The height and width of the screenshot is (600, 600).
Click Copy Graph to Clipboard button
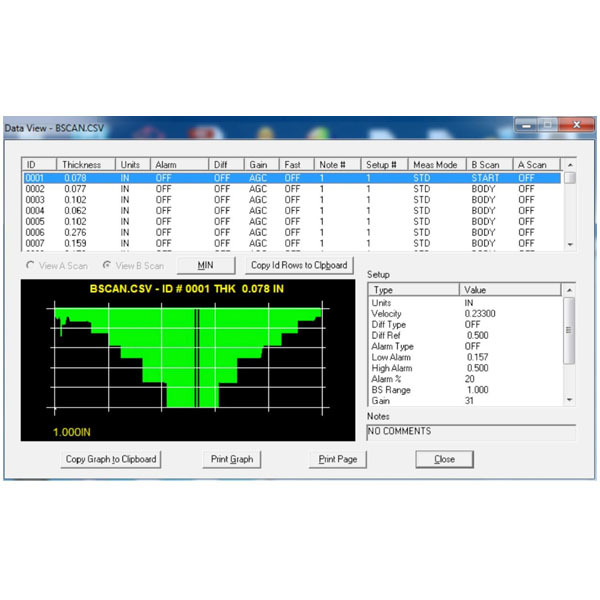pos(111,459)
